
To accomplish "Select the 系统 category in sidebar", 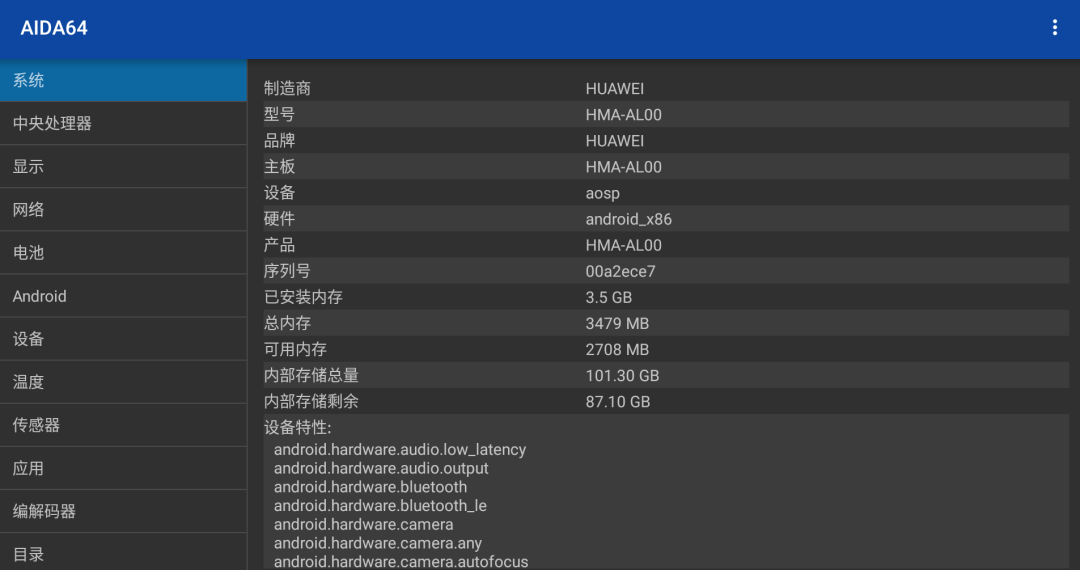I will tap(123, 81).
